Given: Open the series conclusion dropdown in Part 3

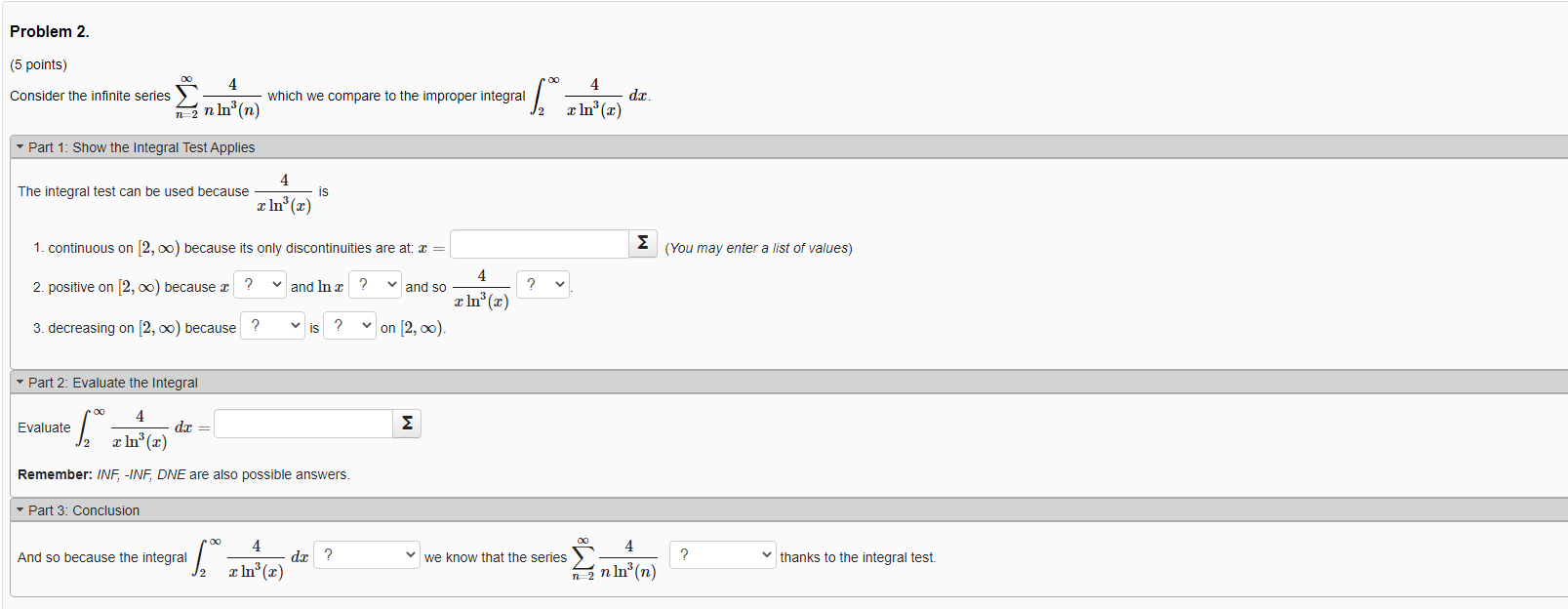Looking at the screenshot, I should coord(722,553).
